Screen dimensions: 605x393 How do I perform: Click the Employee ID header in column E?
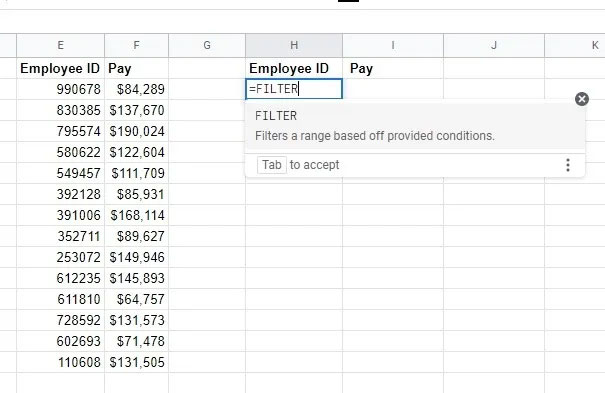coord(61,68)
